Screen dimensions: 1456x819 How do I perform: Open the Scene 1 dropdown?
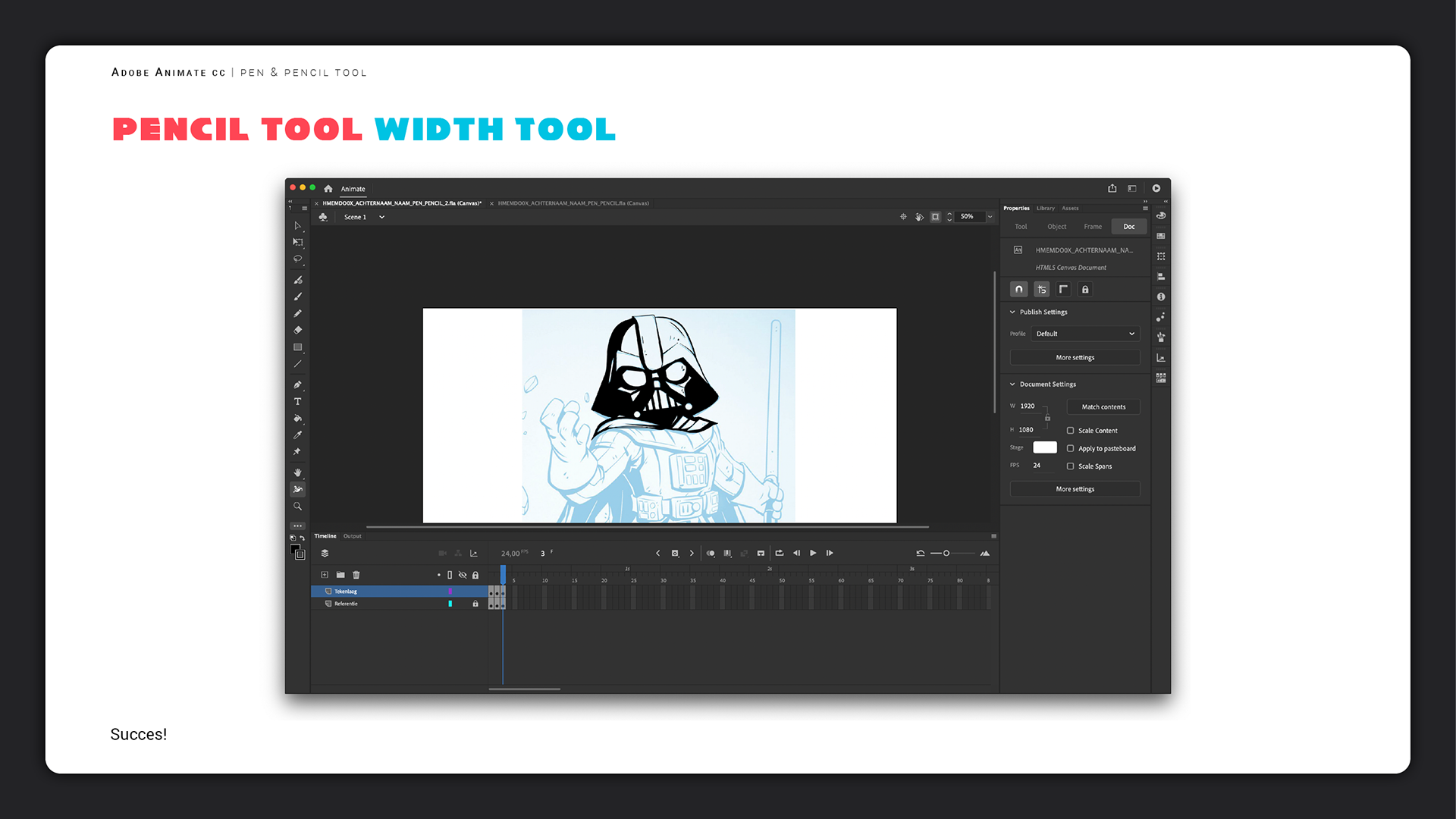tap(381, 217)
